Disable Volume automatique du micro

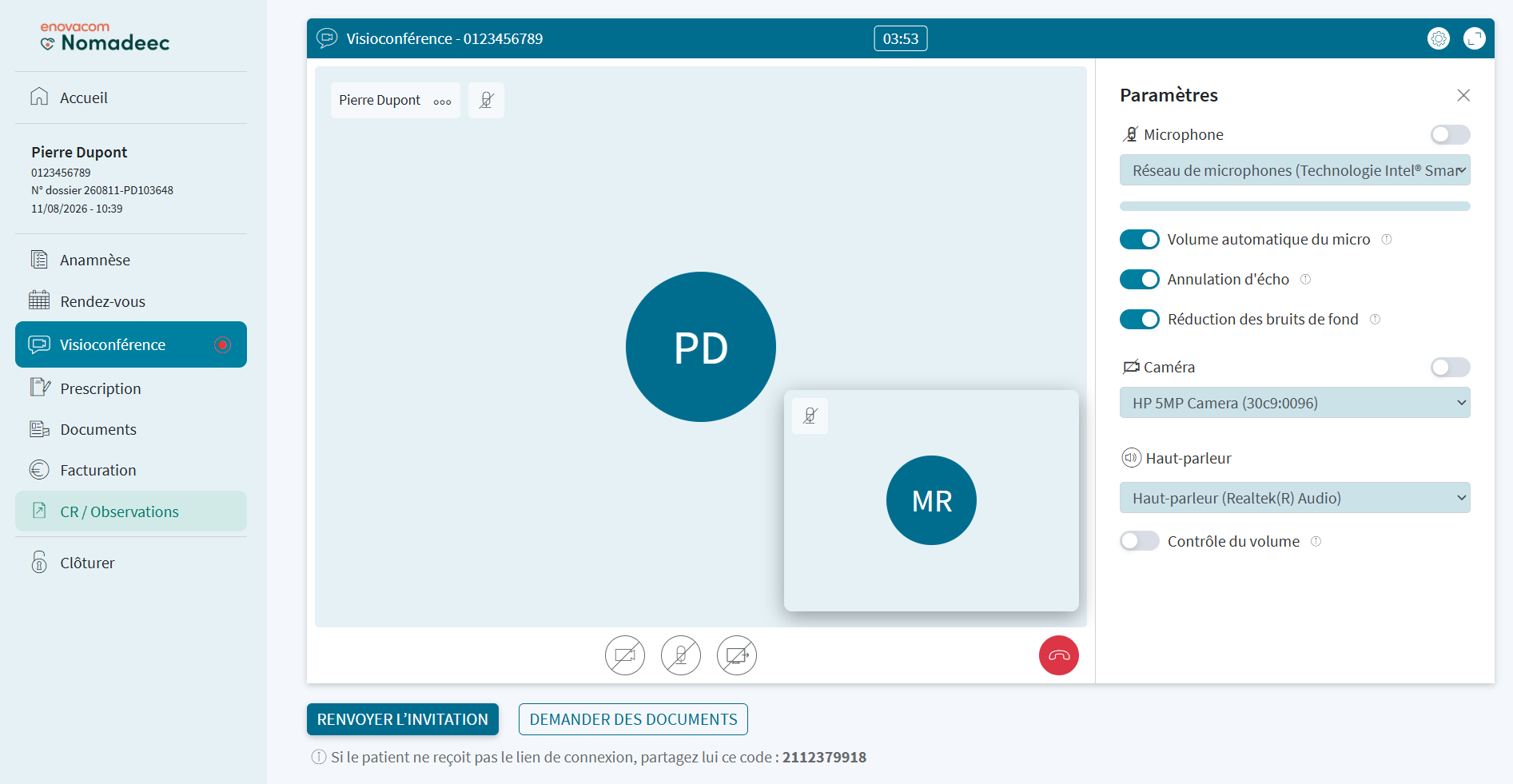coord(1140,239)
